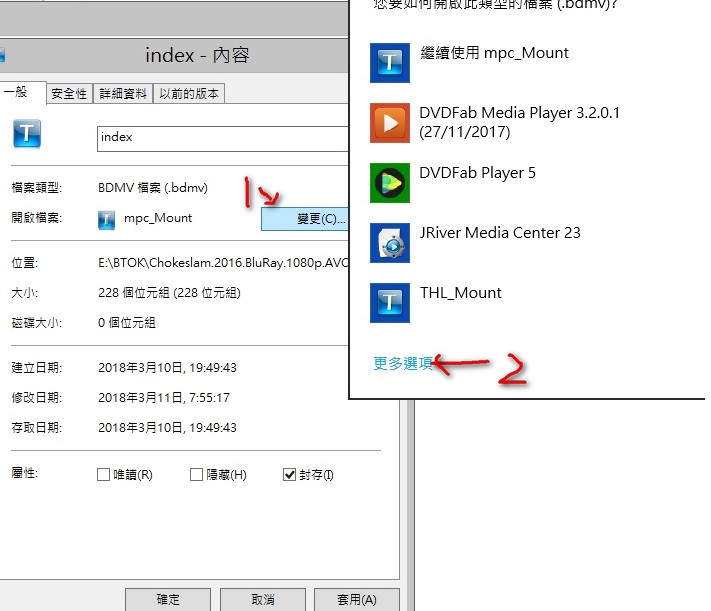The height and width of the screenshot is (611, 711).
Task: Pick the JRiver Media Center 23 icon
Action: 390,243
